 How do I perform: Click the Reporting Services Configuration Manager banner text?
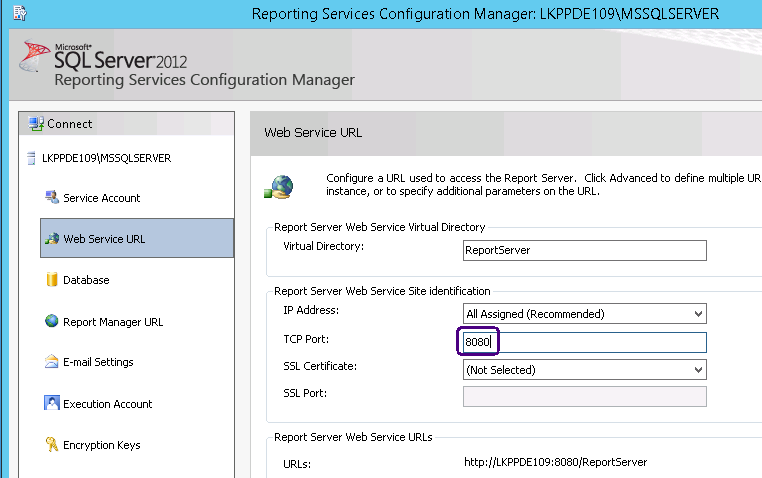[204, 80]
